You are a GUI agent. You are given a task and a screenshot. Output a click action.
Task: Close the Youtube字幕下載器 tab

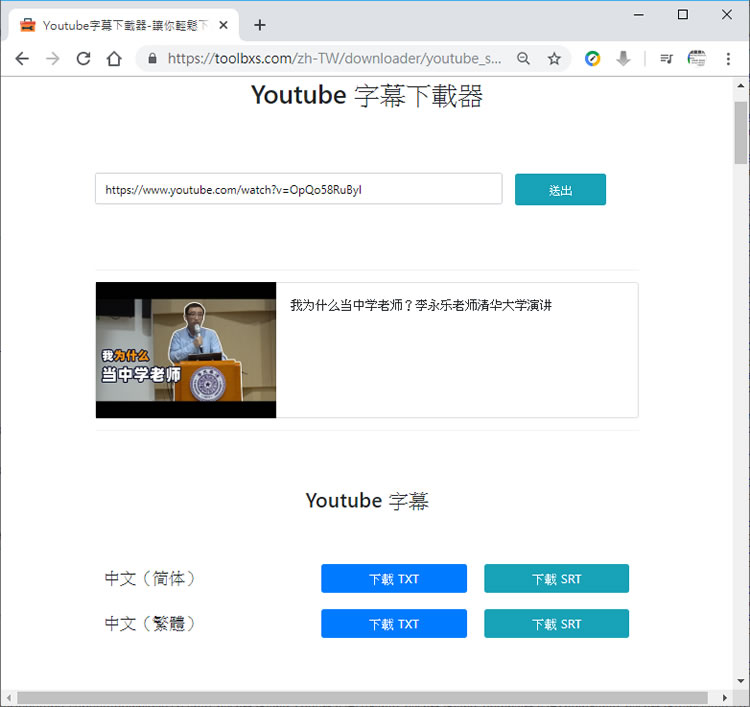tap(223, 25)
